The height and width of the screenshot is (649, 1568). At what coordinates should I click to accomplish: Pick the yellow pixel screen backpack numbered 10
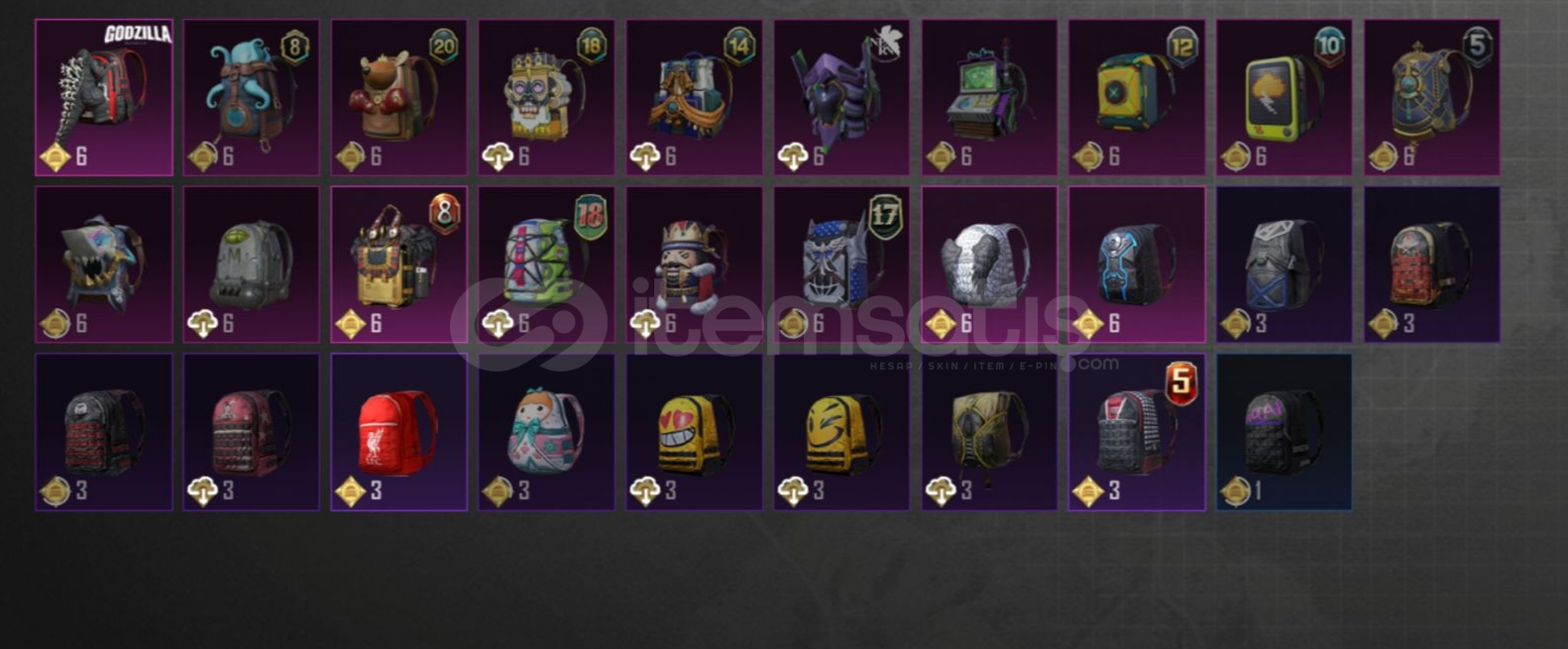(1285, 97)
